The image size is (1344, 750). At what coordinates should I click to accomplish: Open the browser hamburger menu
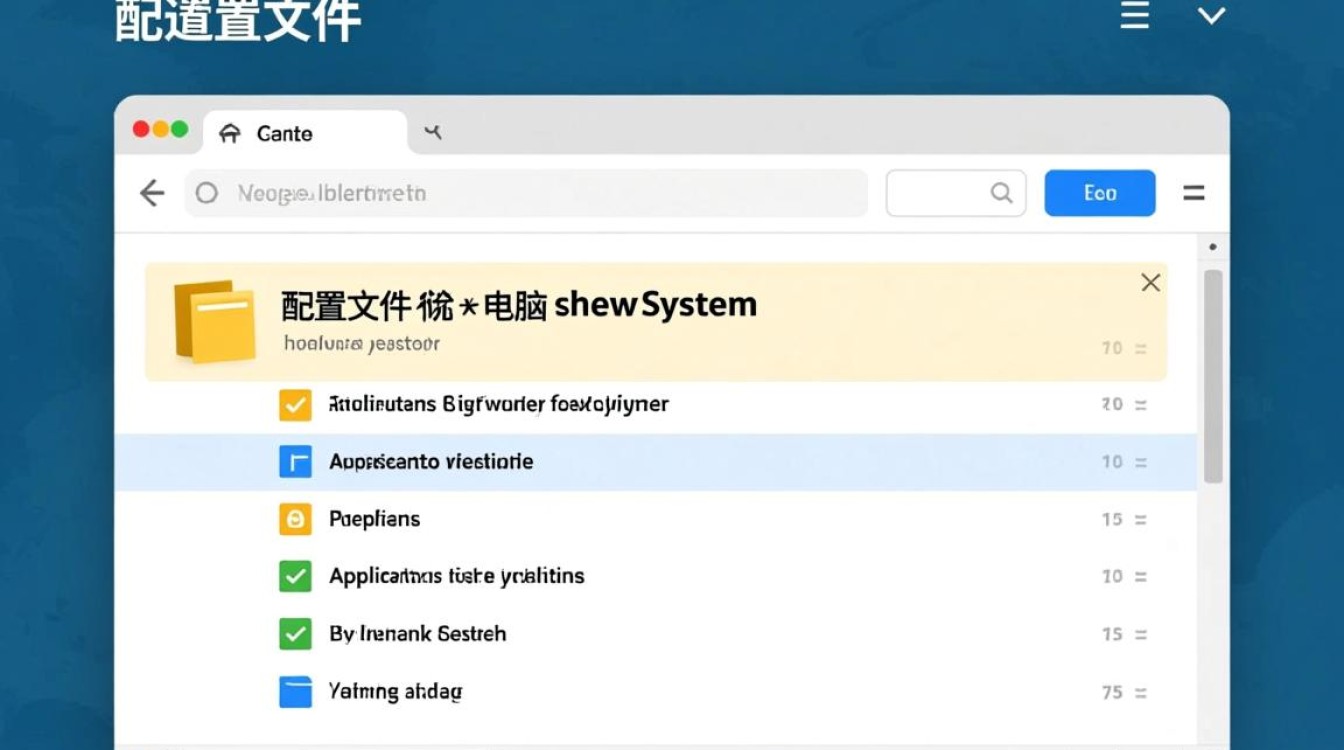tap(1194, 193)
